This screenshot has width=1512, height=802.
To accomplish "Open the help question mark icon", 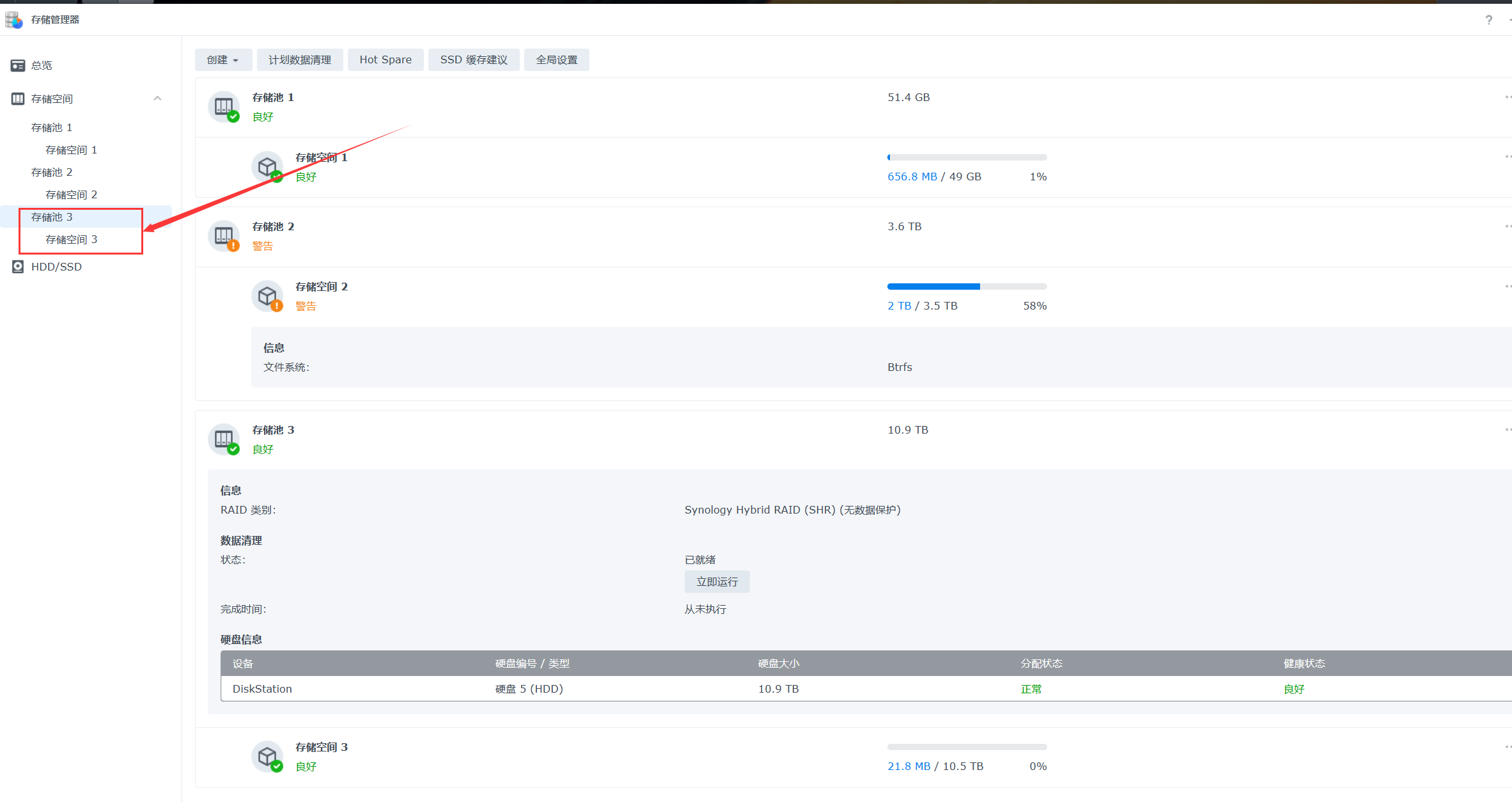I will pos(1488,20).
